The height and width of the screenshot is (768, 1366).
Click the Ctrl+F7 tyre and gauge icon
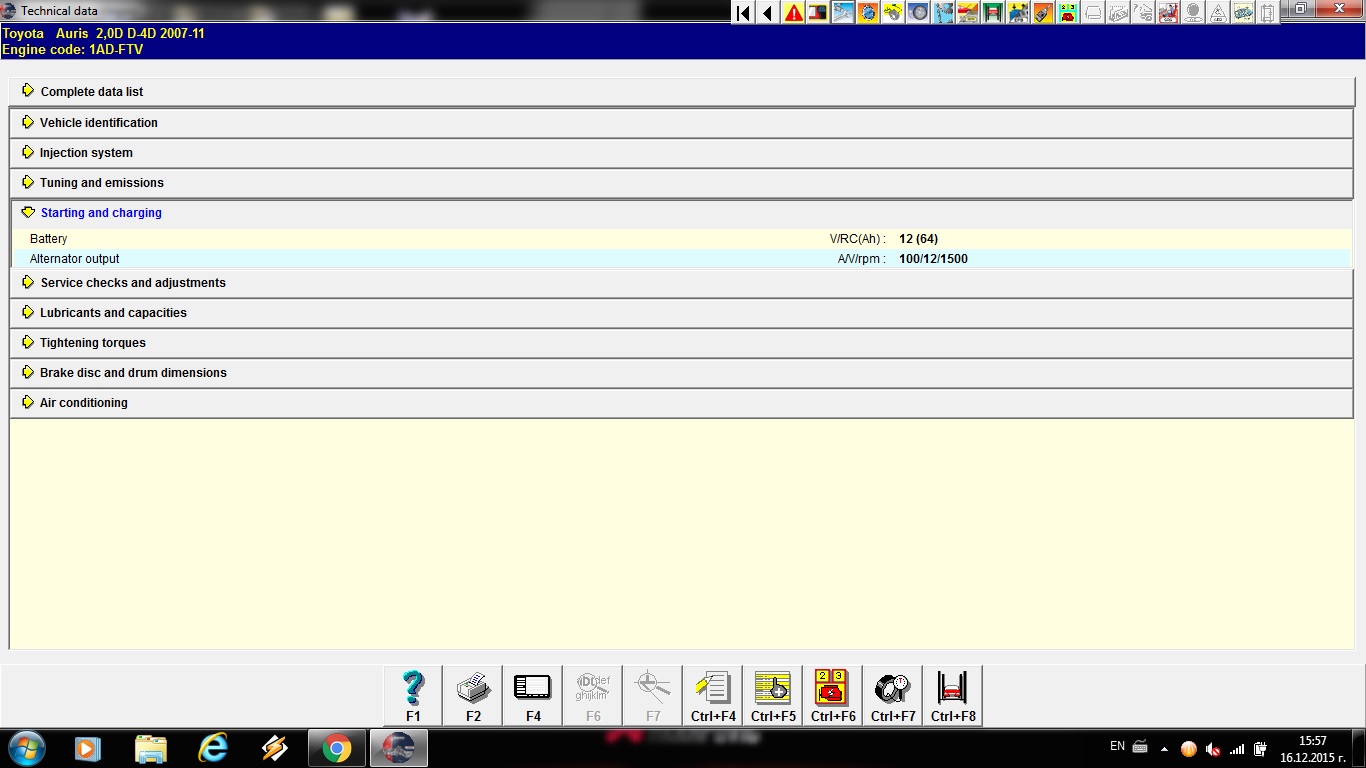893,695
